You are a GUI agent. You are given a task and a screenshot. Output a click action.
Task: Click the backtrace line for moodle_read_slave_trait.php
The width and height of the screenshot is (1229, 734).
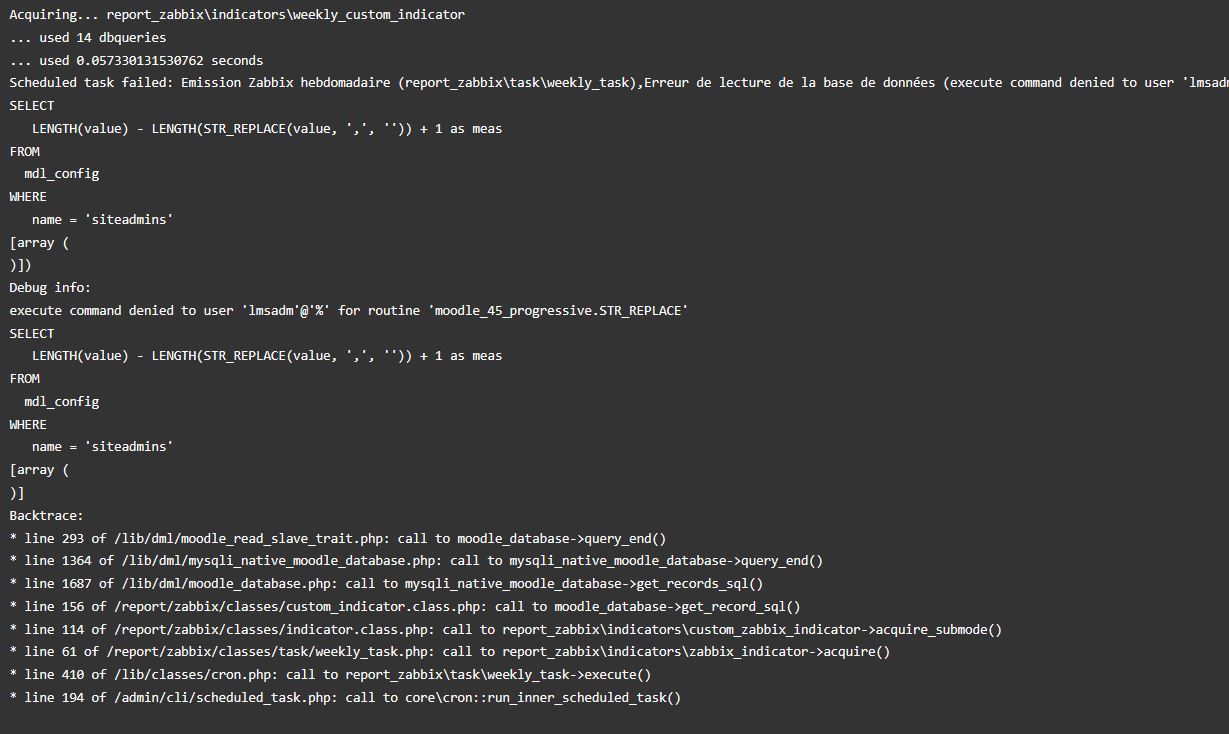point(337,538)
